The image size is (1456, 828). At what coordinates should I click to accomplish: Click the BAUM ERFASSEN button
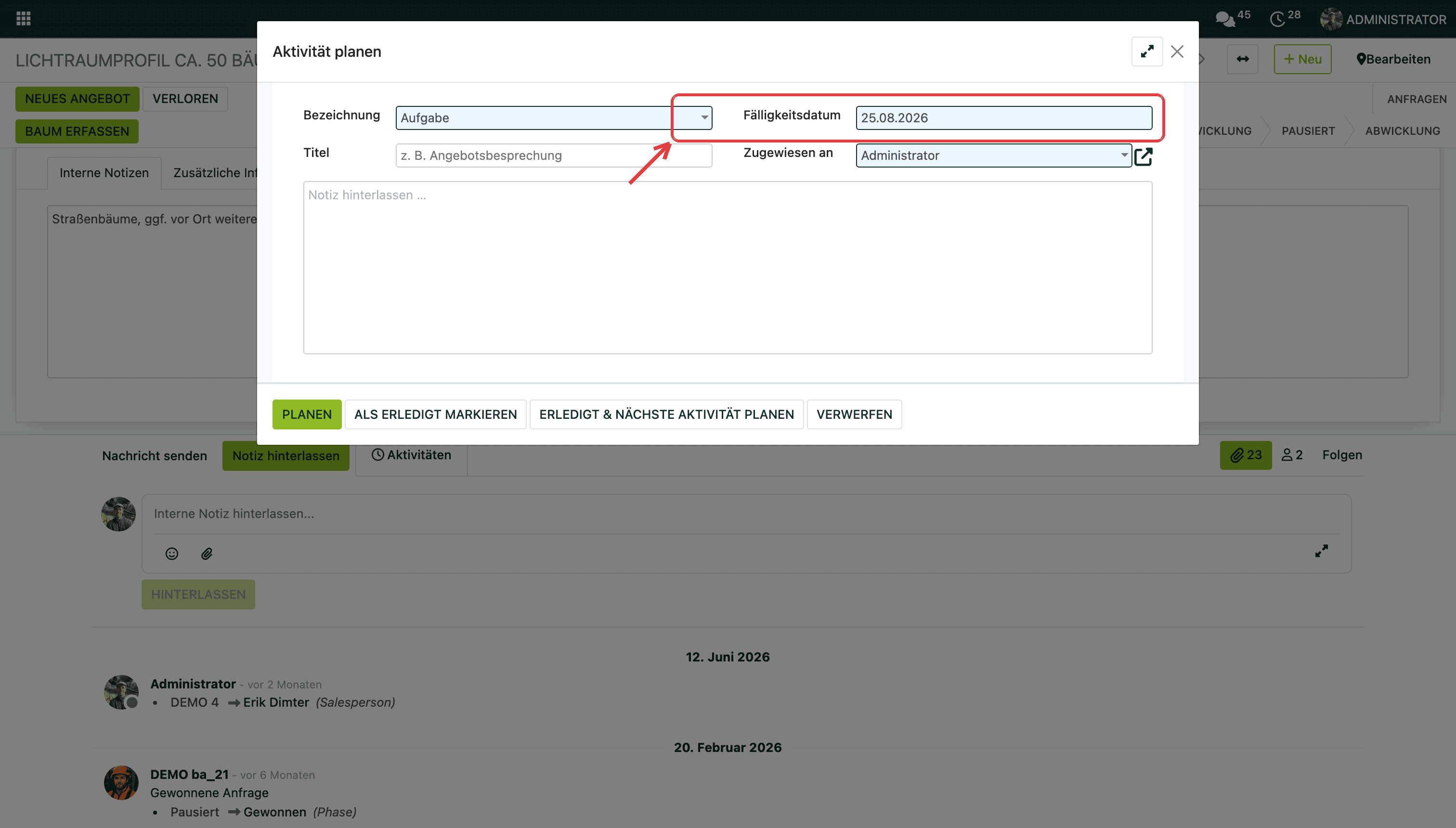(x=77, y=131)
